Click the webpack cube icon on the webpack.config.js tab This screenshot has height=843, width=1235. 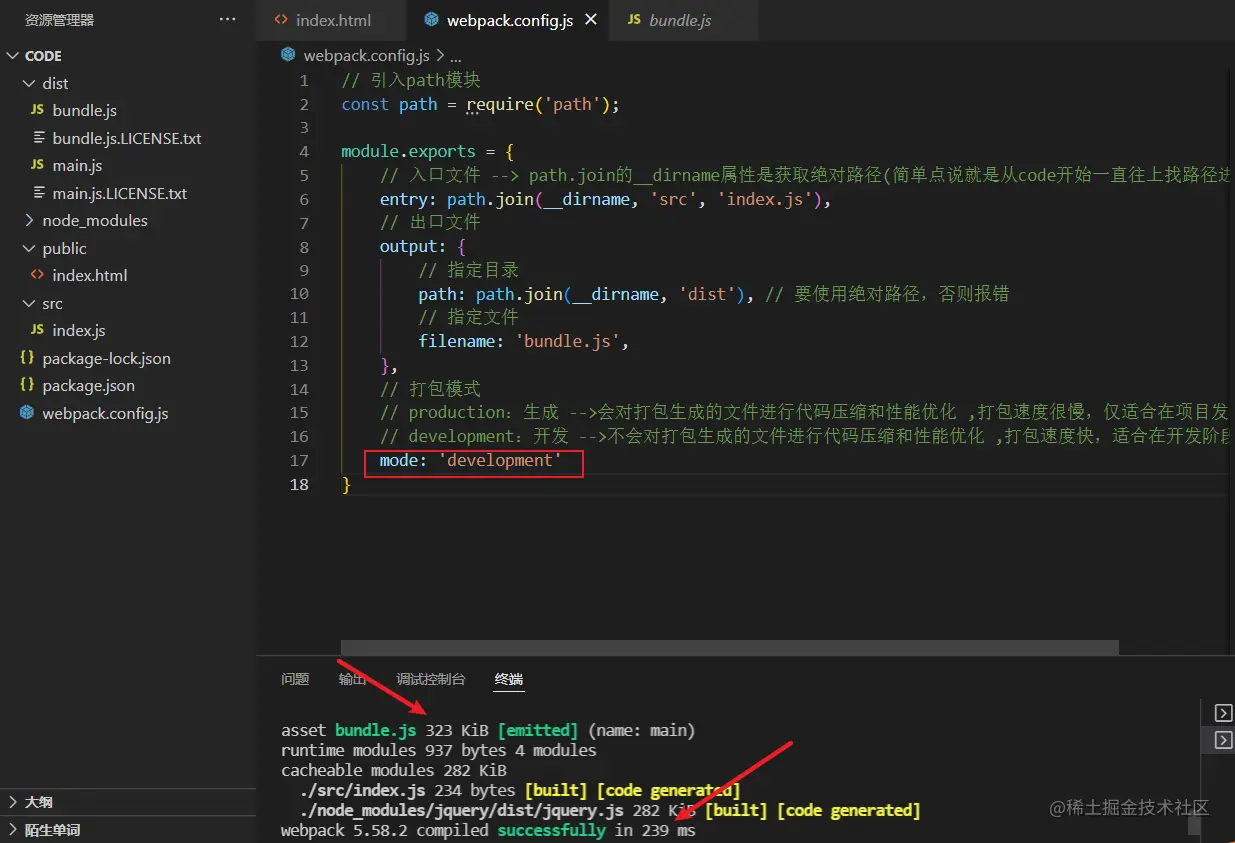(x=431, y=20)
